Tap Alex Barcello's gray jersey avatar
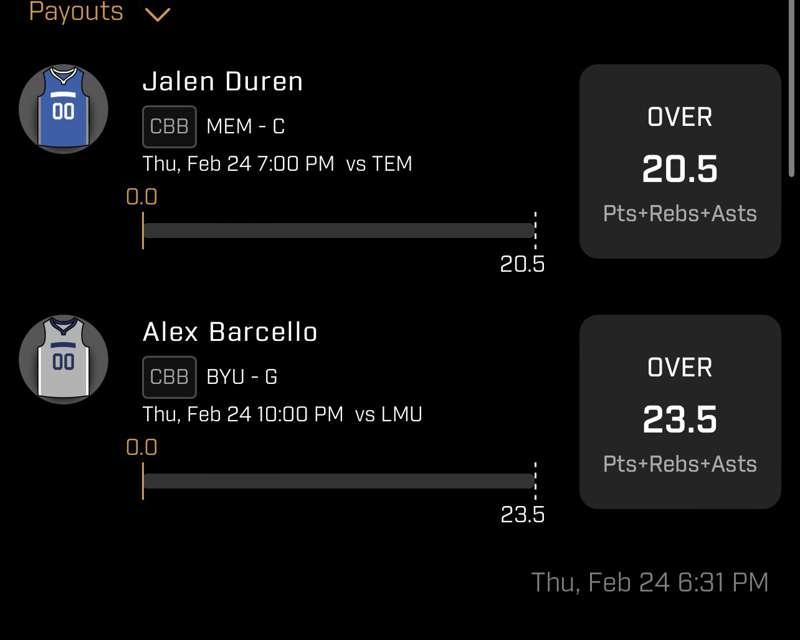This screenshot has height=640, width=800. click(63, 359)
